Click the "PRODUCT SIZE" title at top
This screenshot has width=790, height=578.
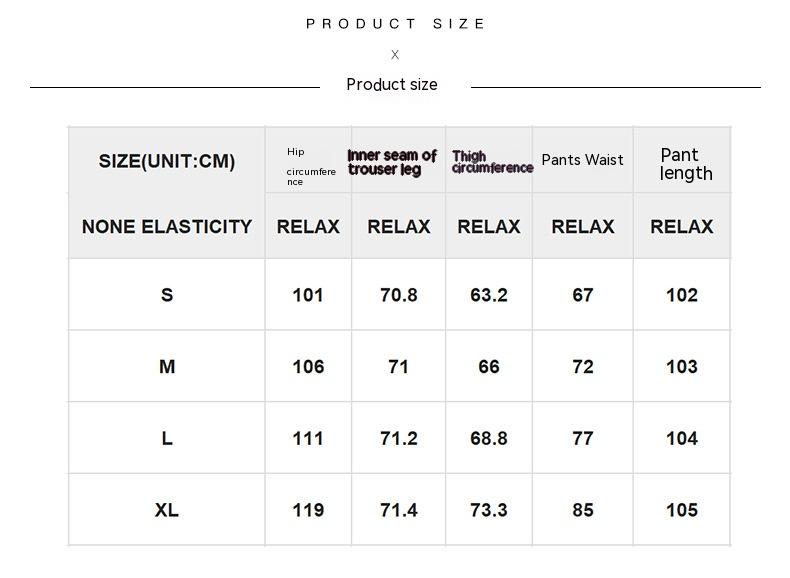396,24
